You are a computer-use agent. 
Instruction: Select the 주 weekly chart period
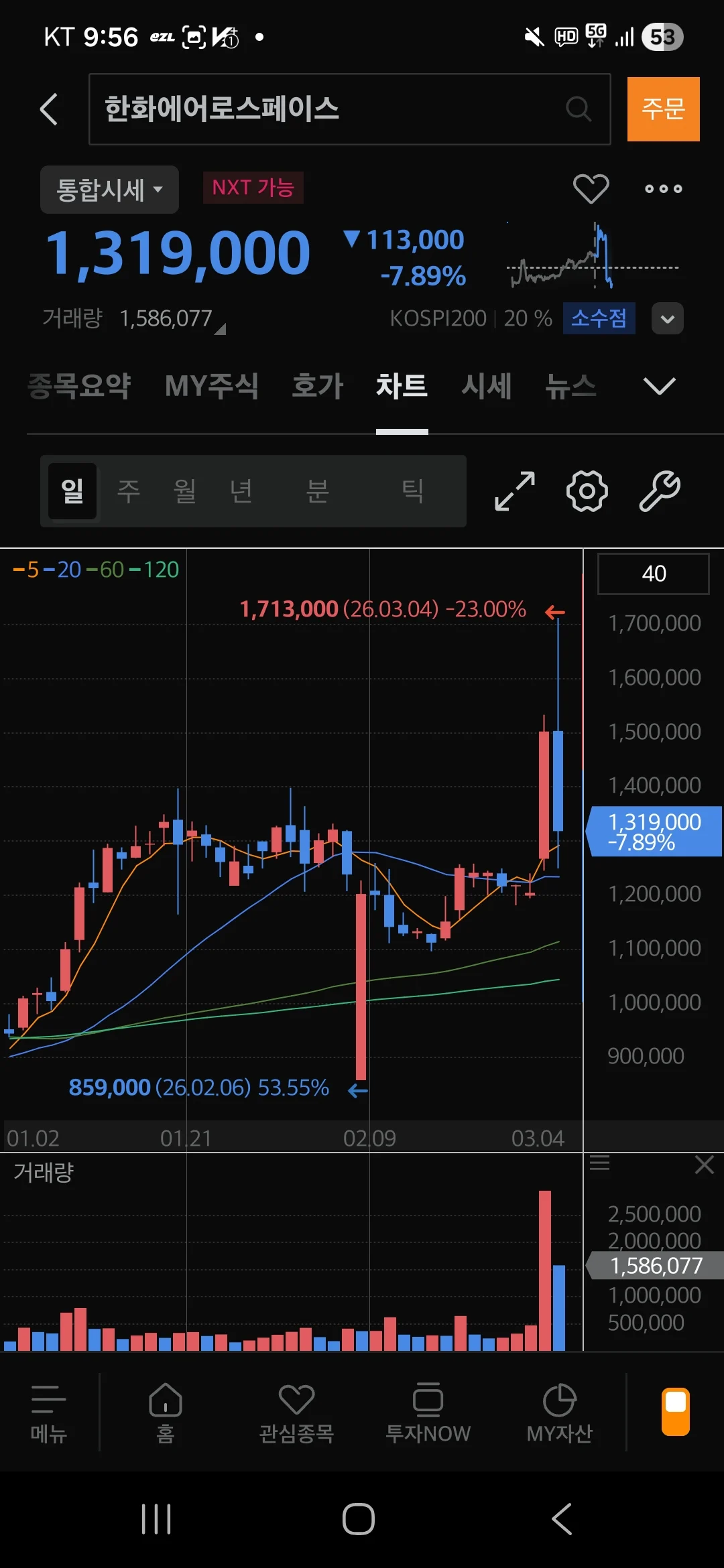(129, 491)
